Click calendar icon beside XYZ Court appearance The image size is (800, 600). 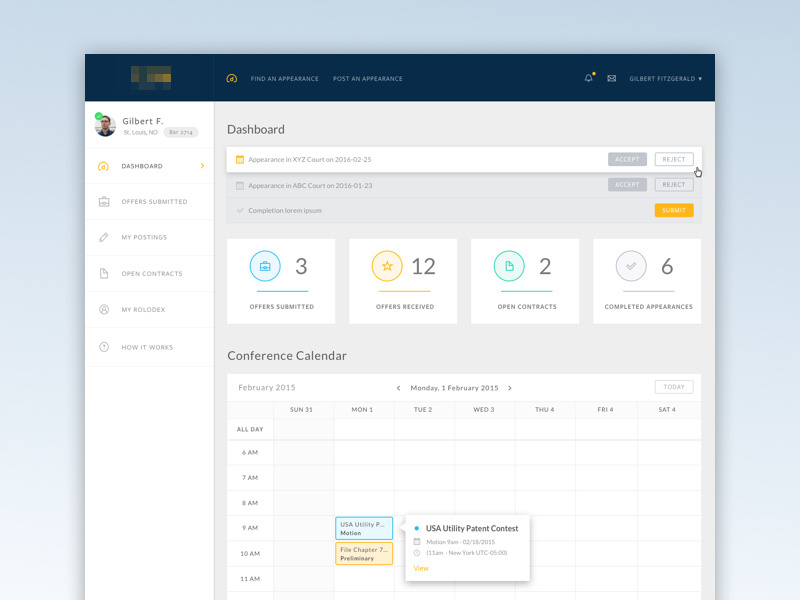click(239, 160)
